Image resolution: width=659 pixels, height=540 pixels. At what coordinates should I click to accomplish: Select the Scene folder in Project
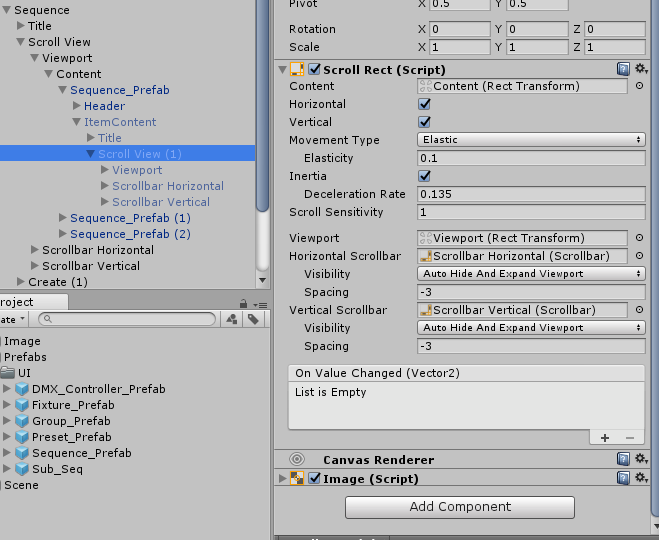tap(21, 485)
